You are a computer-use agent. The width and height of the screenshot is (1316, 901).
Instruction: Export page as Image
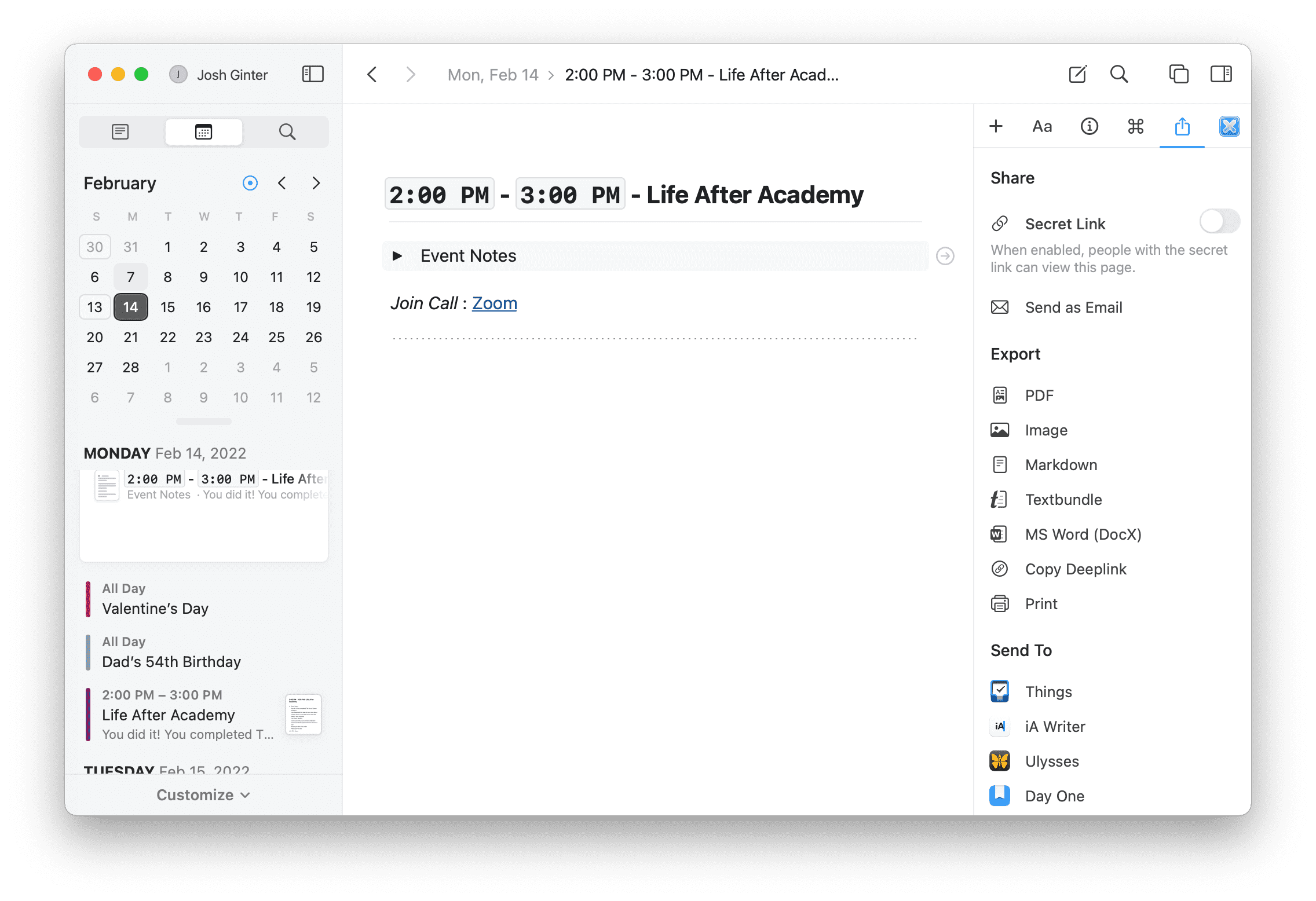click(x=1029, y=430)
